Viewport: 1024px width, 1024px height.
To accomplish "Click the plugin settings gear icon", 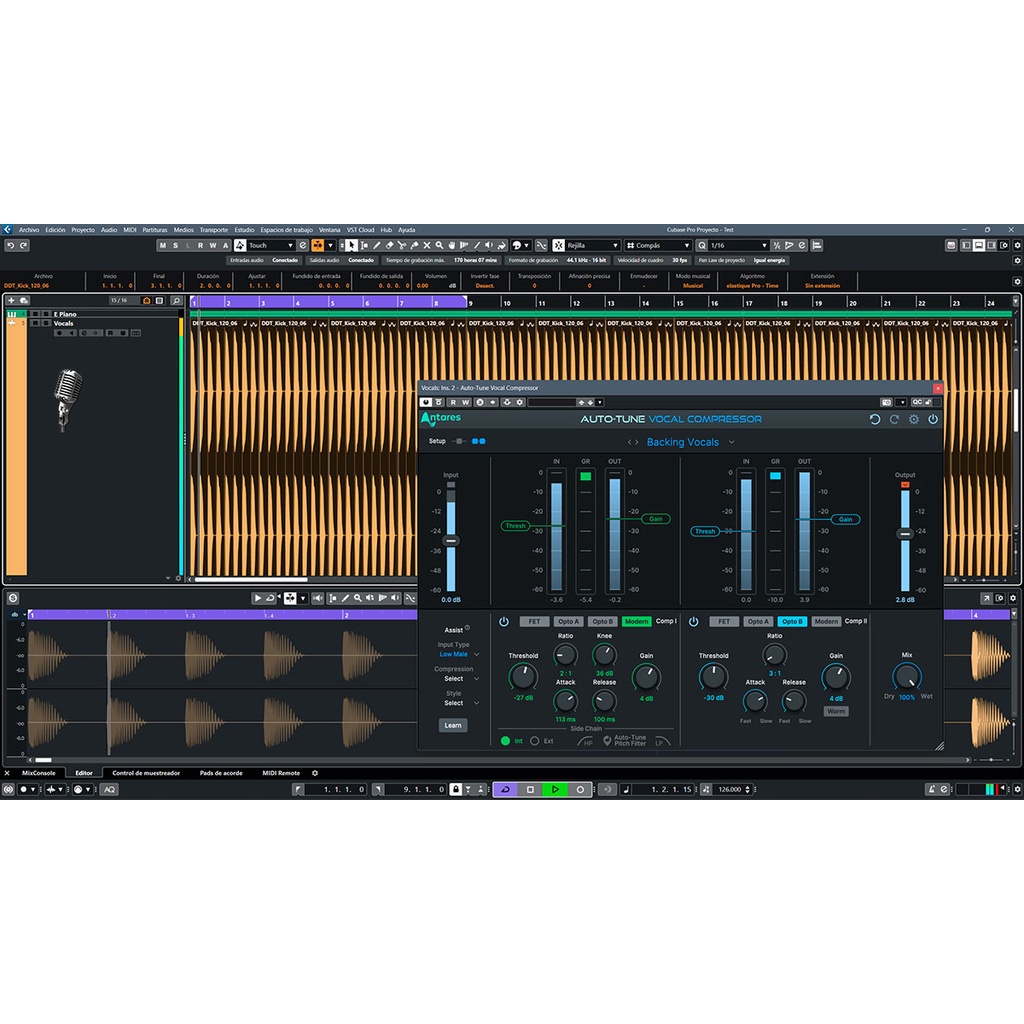I will point(913,420).
